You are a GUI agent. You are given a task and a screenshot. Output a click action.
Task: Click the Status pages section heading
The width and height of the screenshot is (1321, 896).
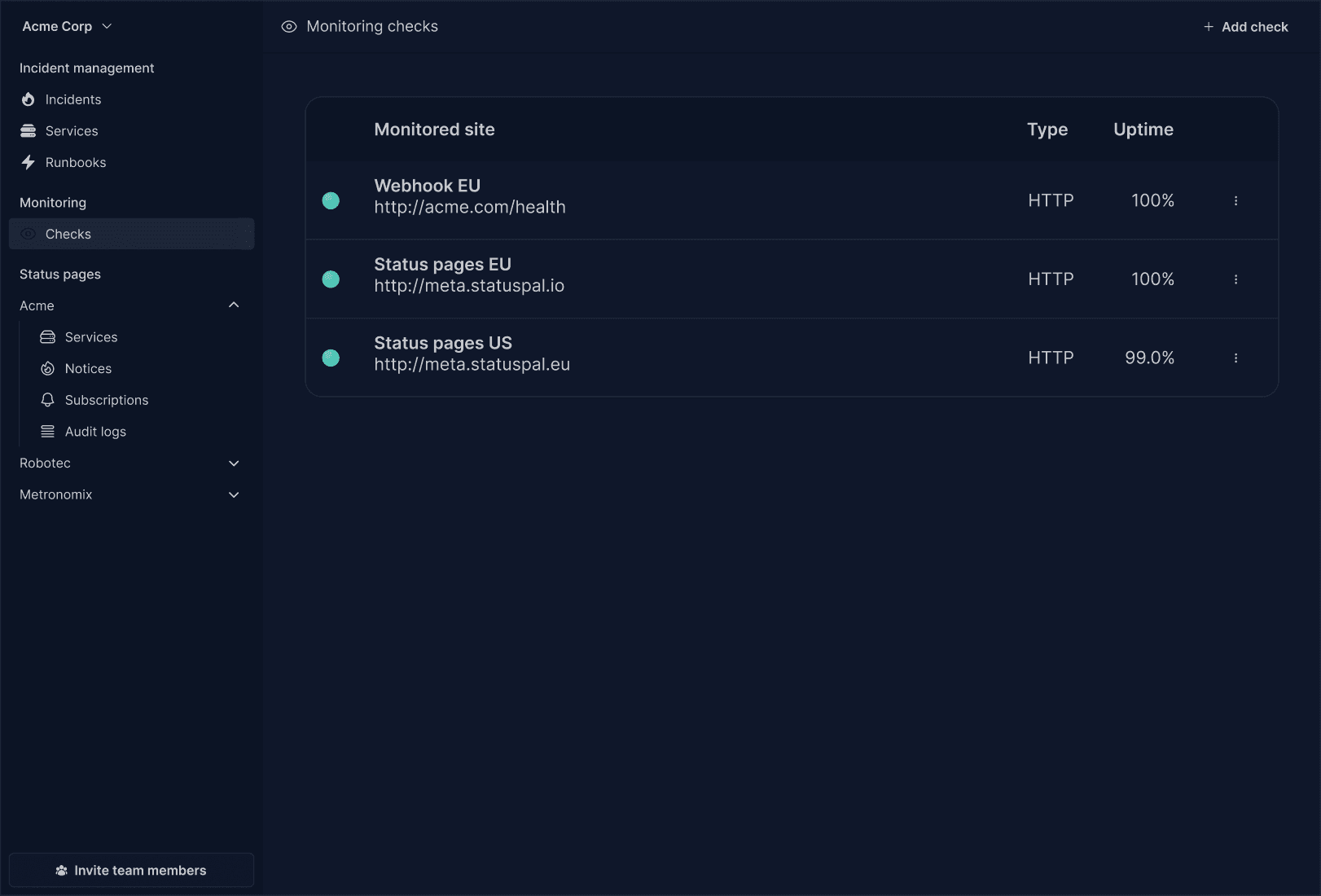tap(60, 275)
